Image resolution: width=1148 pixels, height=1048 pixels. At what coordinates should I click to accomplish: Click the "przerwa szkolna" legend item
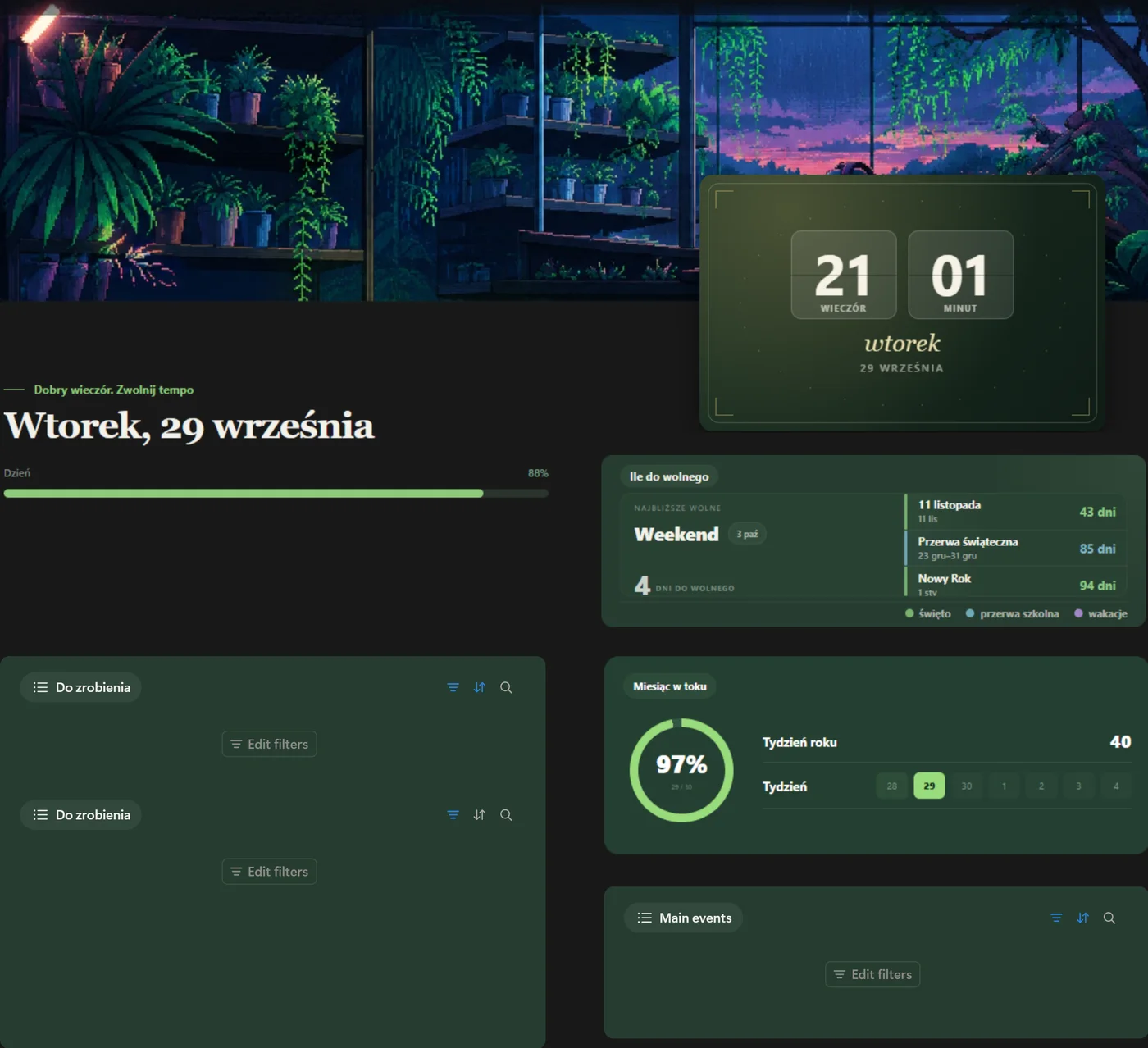click(1012, 613)
